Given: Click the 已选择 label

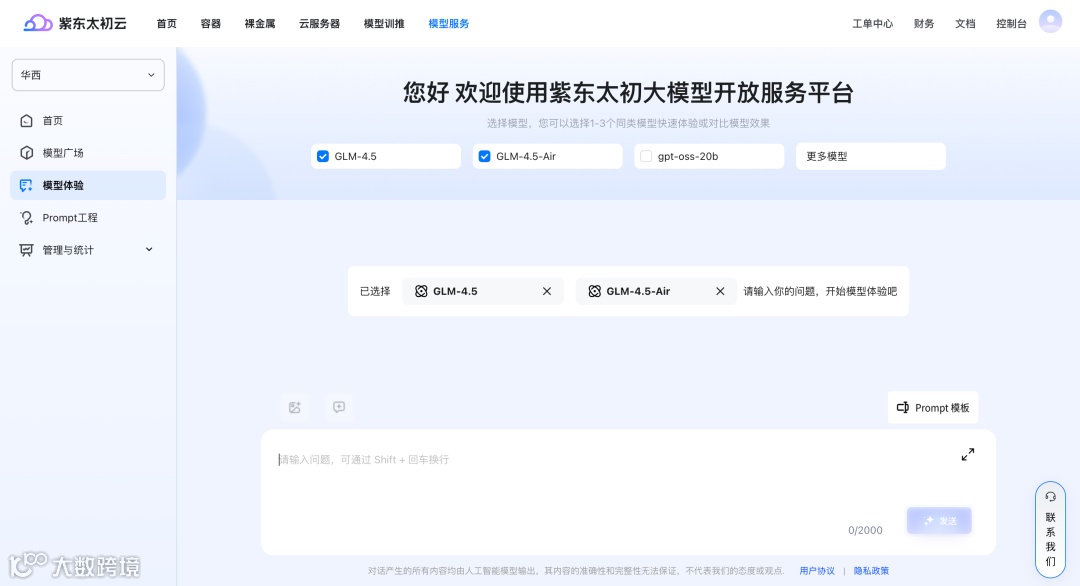Looking at the screenshot, I should (x=375, y=291).
